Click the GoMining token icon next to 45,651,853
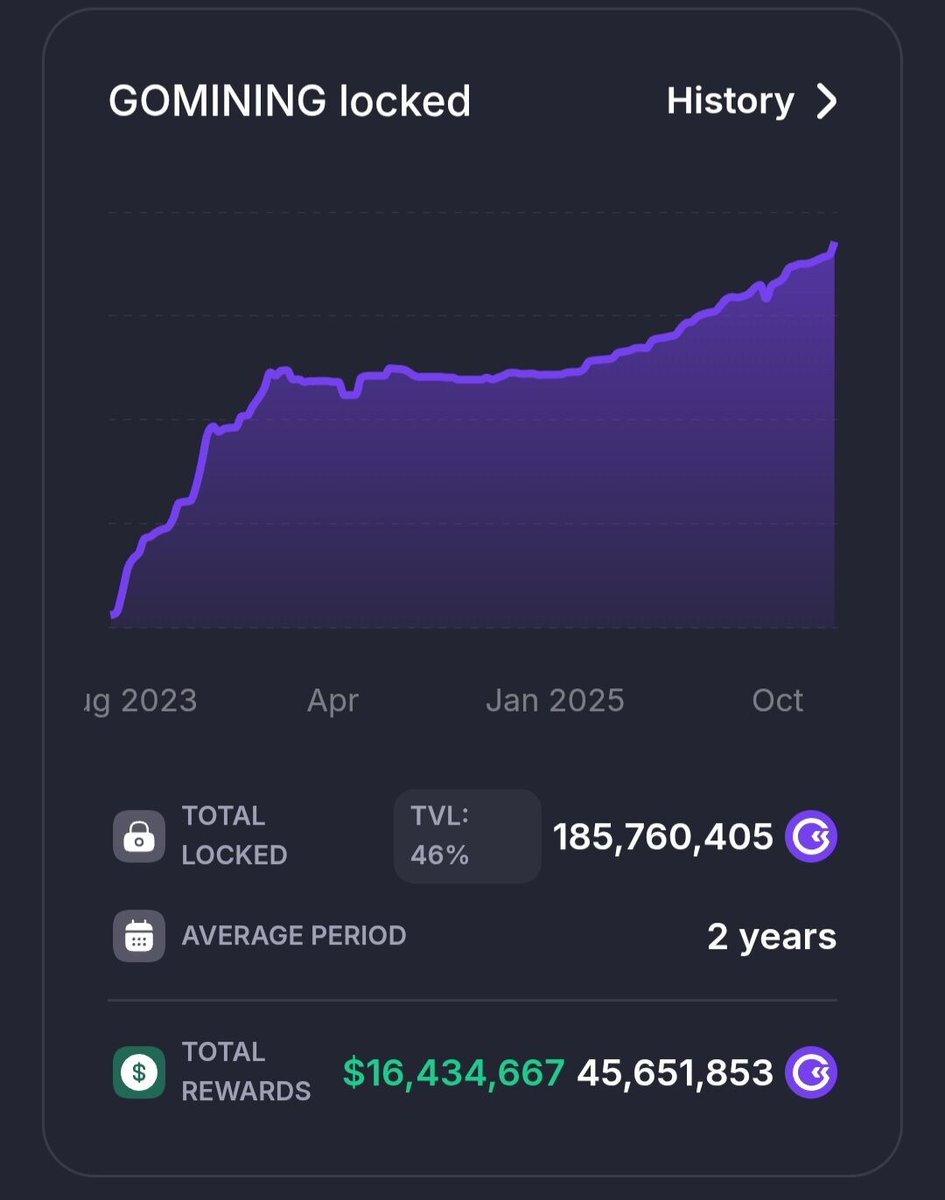 click(811, 1073)
